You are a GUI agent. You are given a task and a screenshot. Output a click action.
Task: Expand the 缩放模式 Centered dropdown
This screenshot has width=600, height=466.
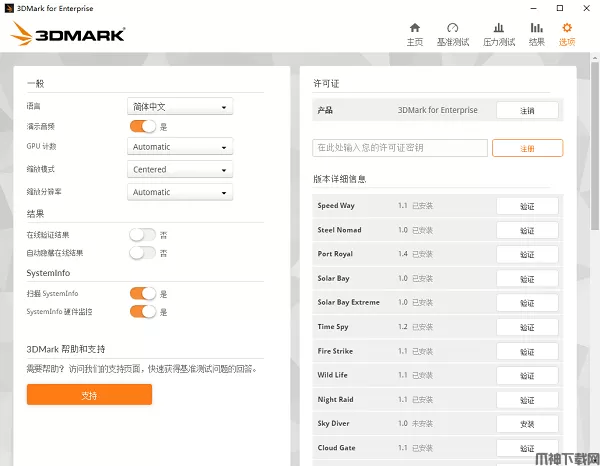point(181,169)
